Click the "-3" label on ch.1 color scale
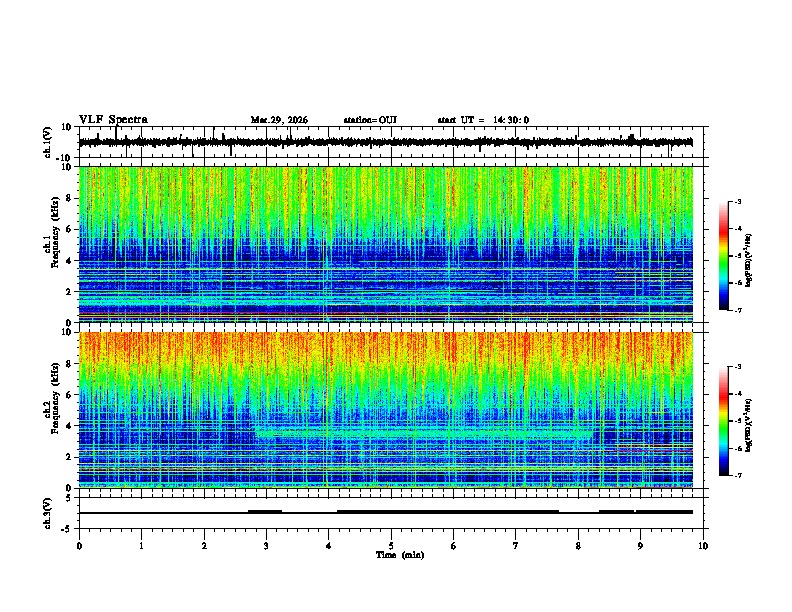 [x=737, y=201]
